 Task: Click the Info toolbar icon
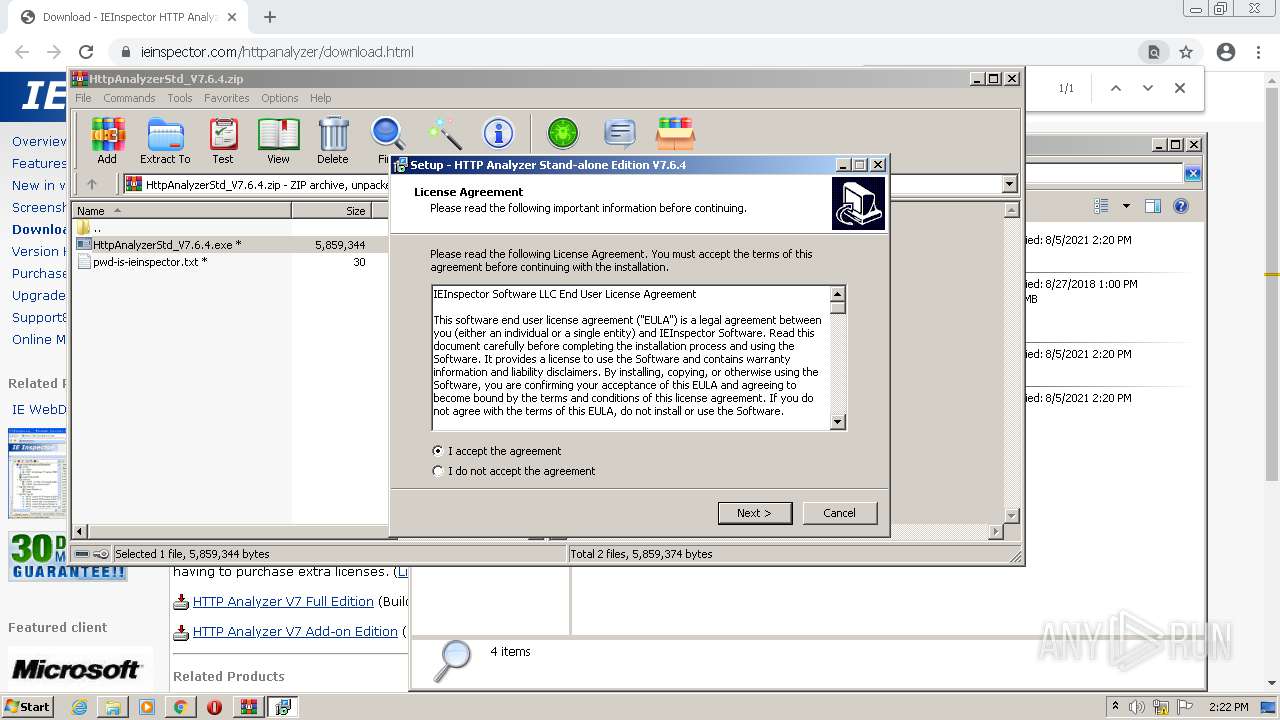tap(498, 133)
